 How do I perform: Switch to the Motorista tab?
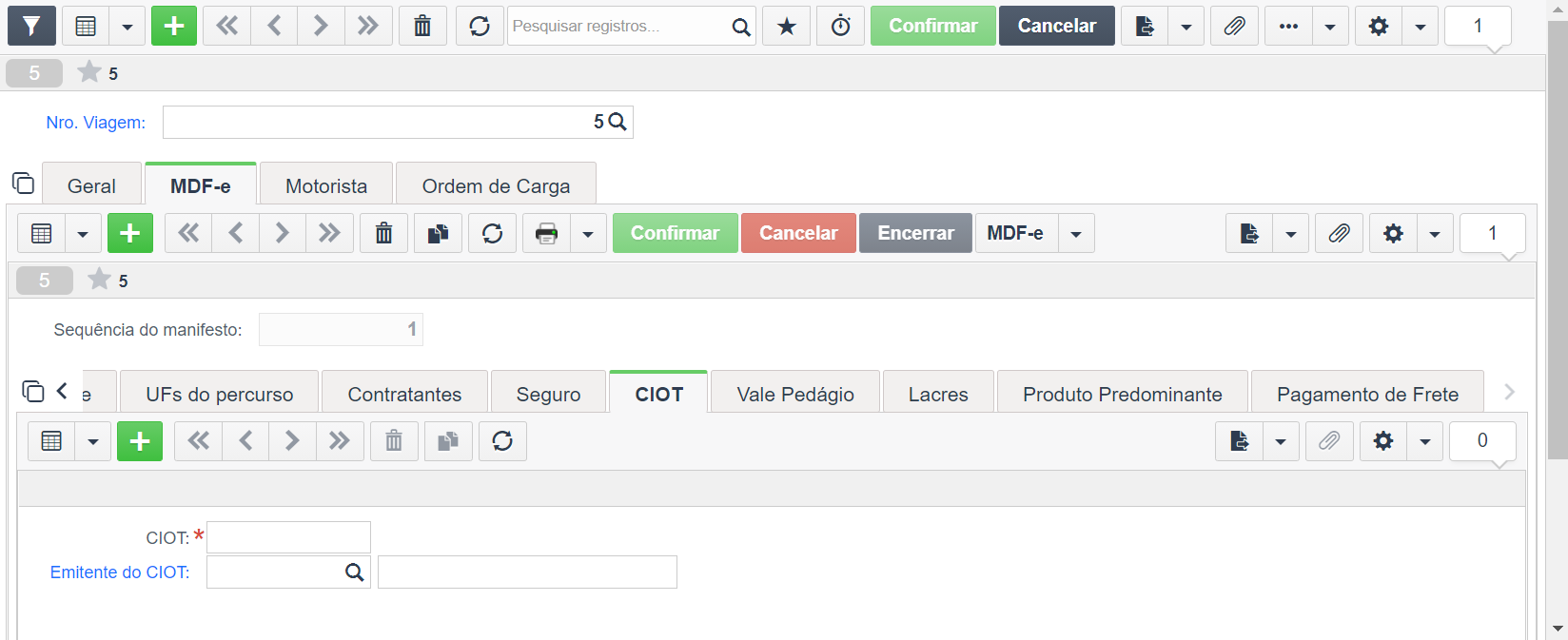(326, 185)
